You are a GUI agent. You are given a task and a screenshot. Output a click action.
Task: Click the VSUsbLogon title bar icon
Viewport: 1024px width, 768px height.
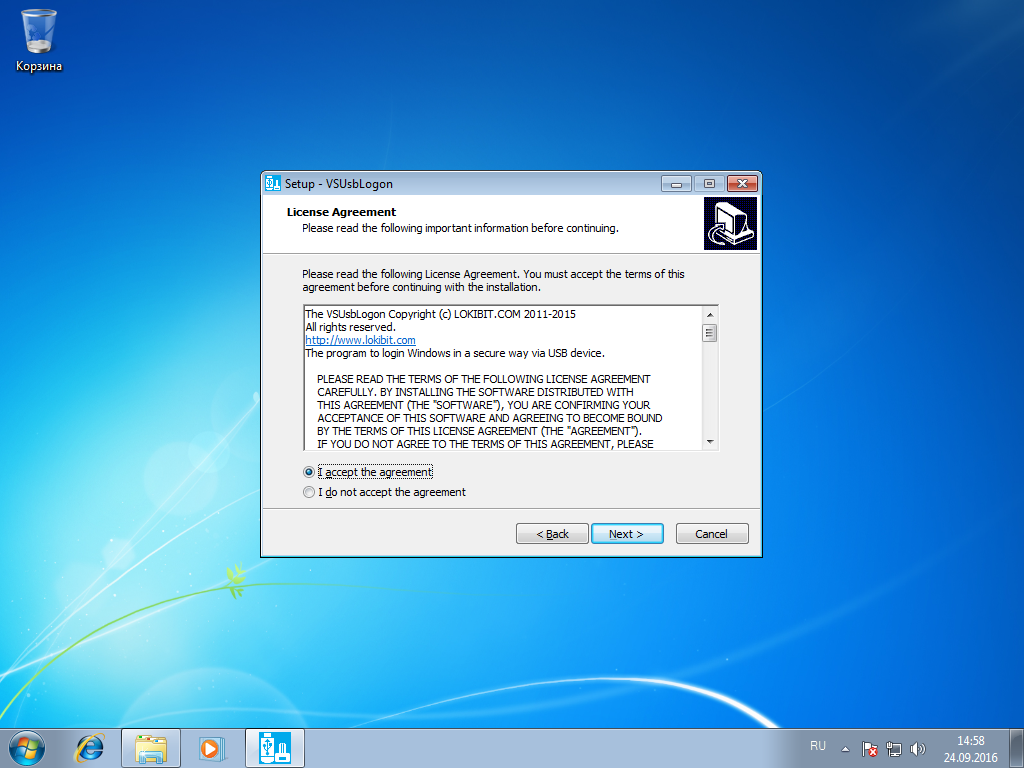273,184
